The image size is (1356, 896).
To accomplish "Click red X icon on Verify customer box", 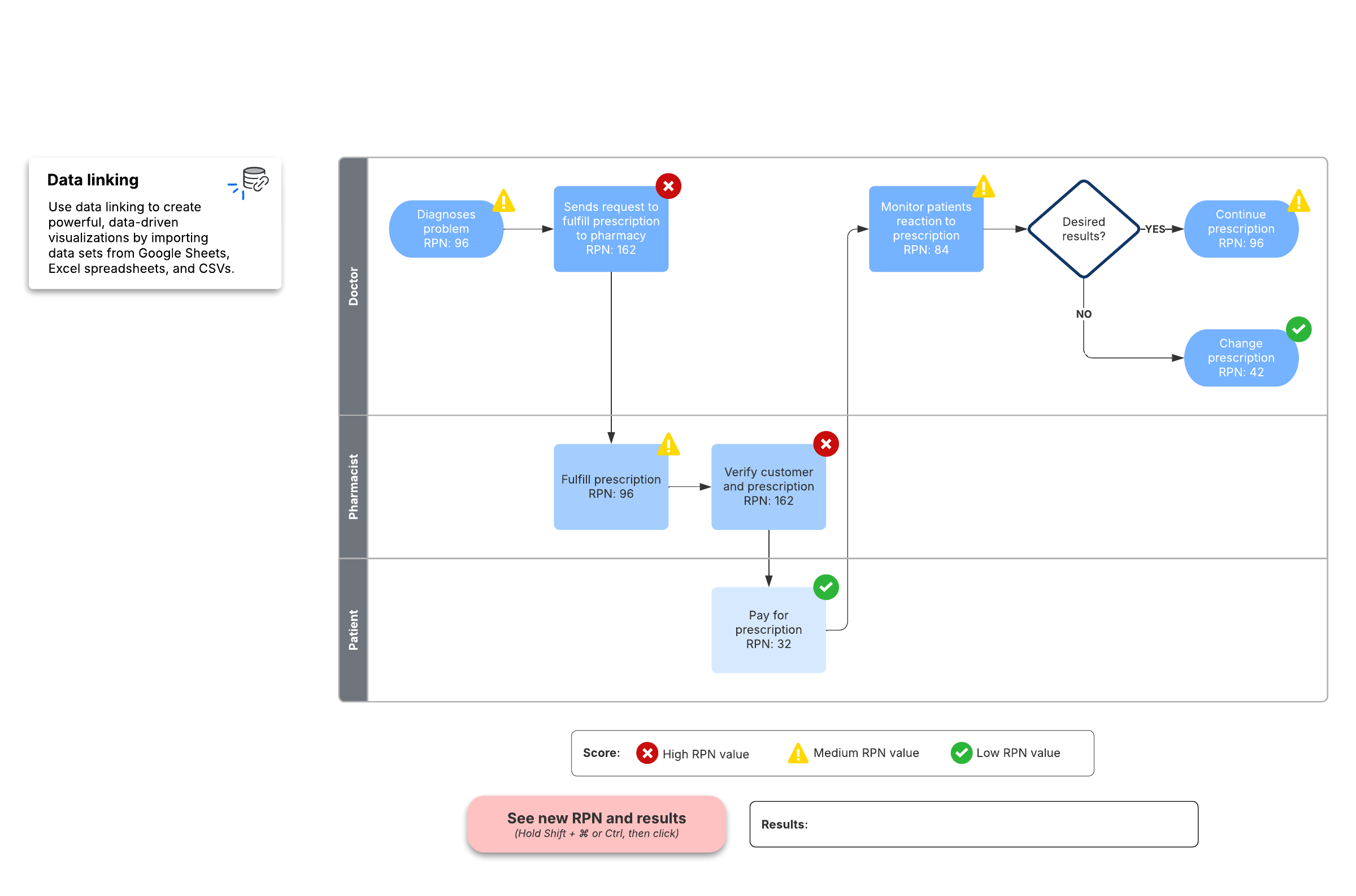I will pyautogui.click(x=825, y=444).
